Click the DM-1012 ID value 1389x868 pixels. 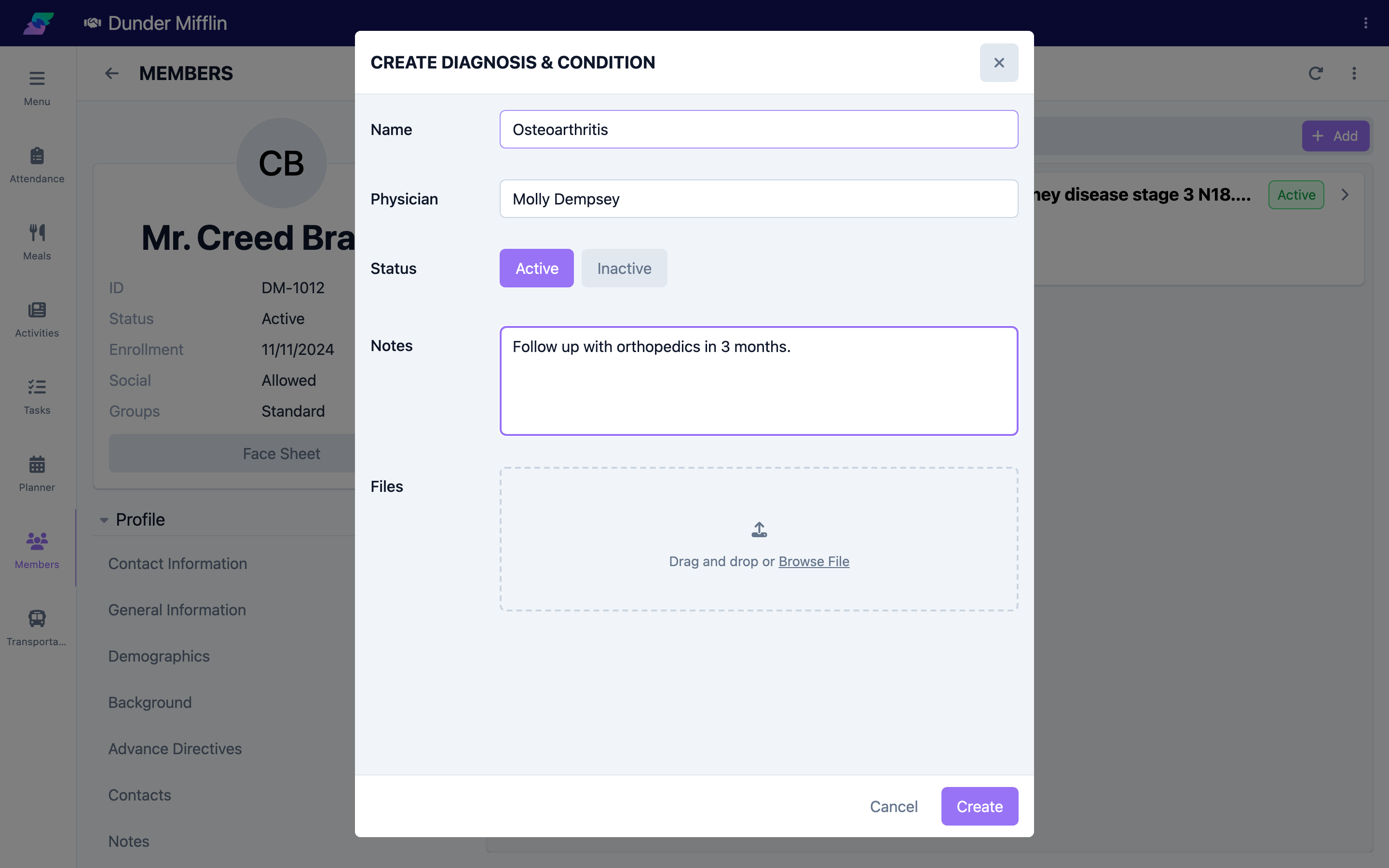tap(293, 287)
